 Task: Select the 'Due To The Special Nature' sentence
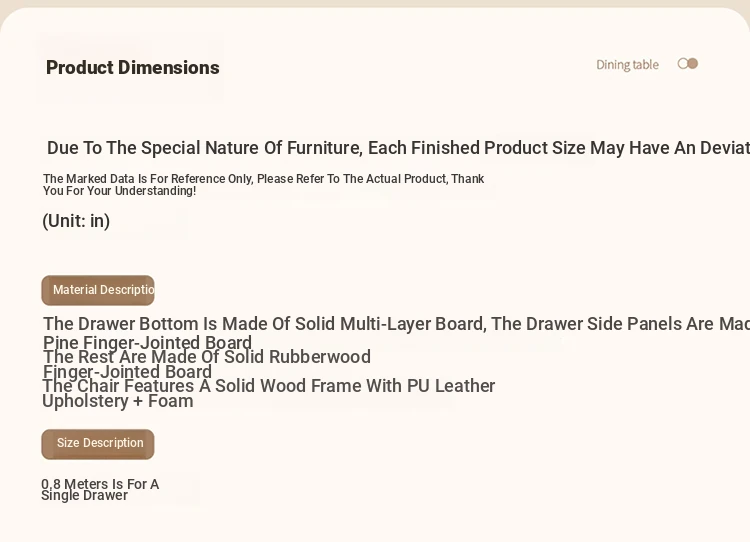point(398,148)
